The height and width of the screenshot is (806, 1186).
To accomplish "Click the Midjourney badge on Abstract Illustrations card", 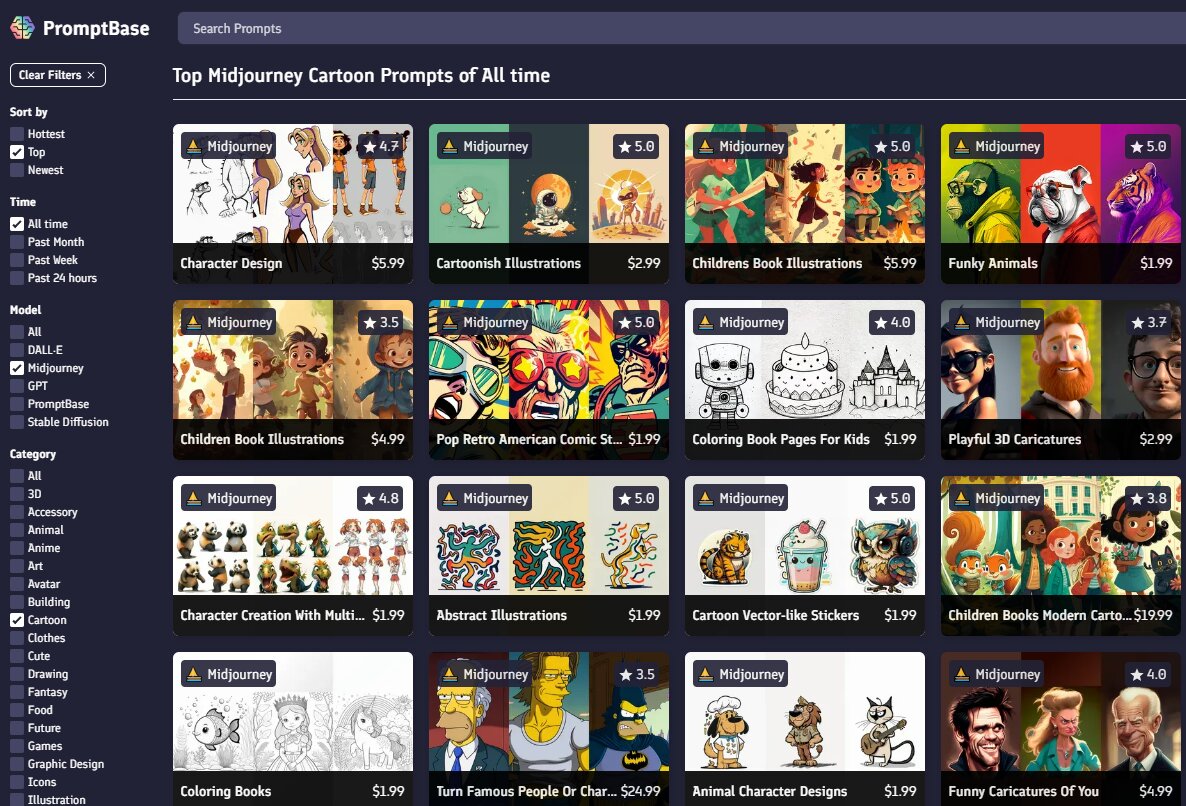I will [x=484, y=498].
